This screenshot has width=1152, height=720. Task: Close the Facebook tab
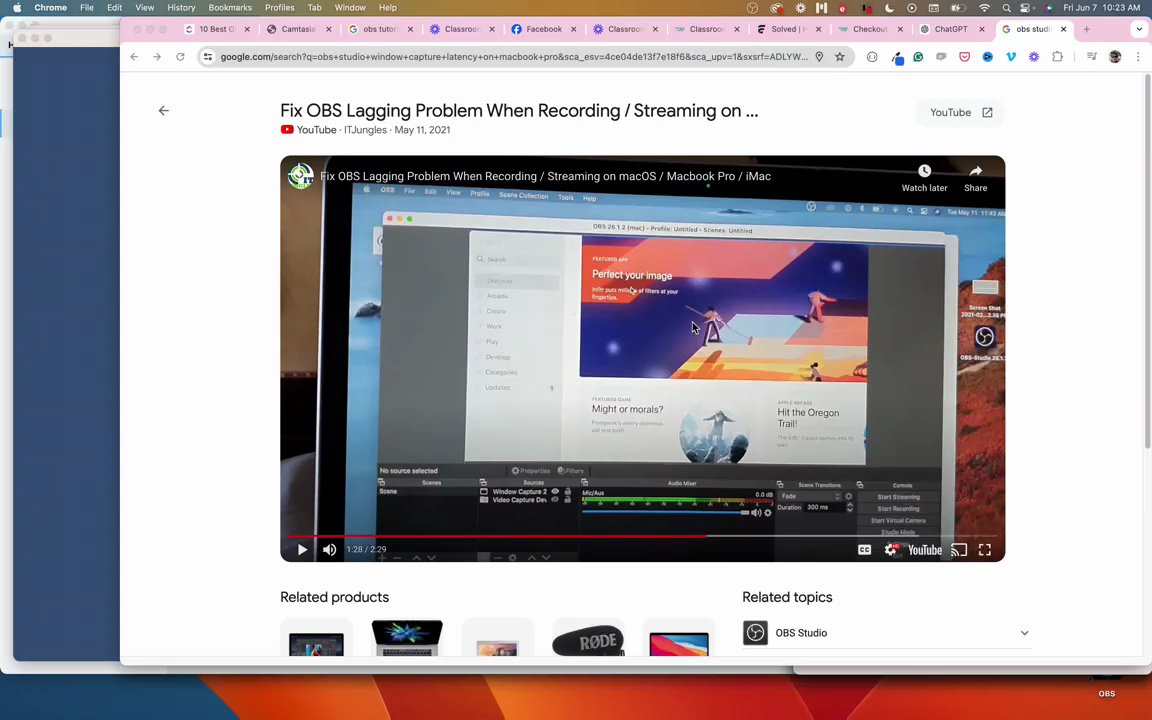click(574, 29)
